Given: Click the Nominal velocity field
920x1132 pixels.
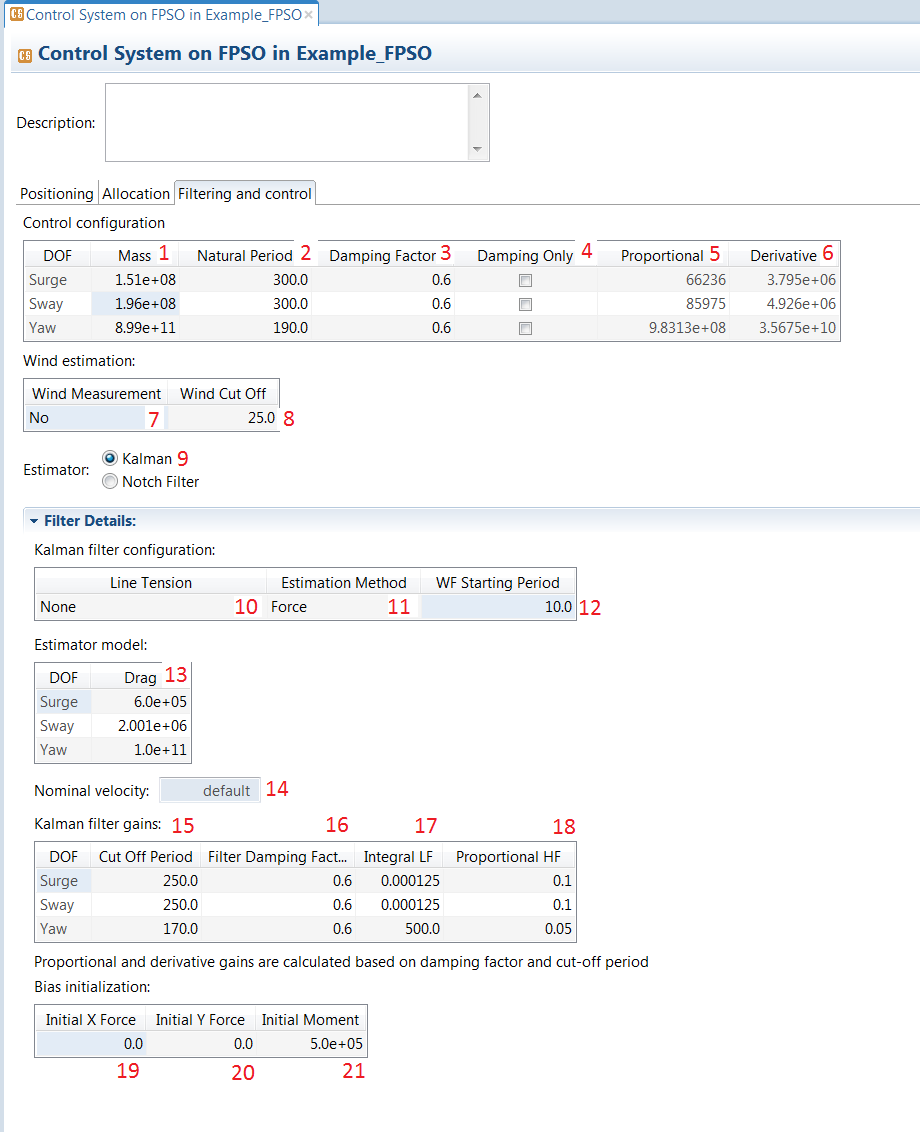Looking at the screenshot, I should pyautogui.click(x=210, y=791).
